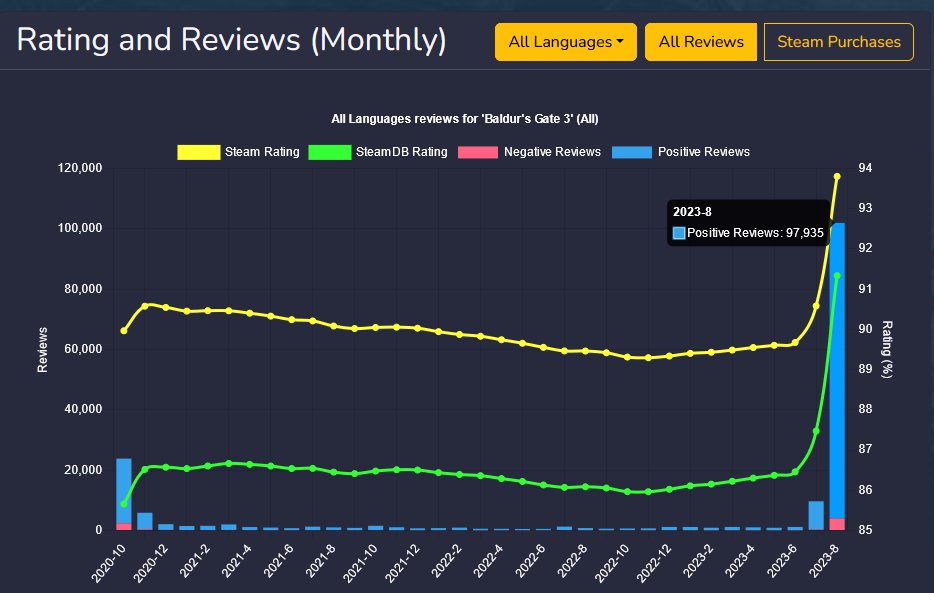Screen dimensions: 934x593
Task: Switch to the Steam Purchases filter
Action: tap(838, 42)
